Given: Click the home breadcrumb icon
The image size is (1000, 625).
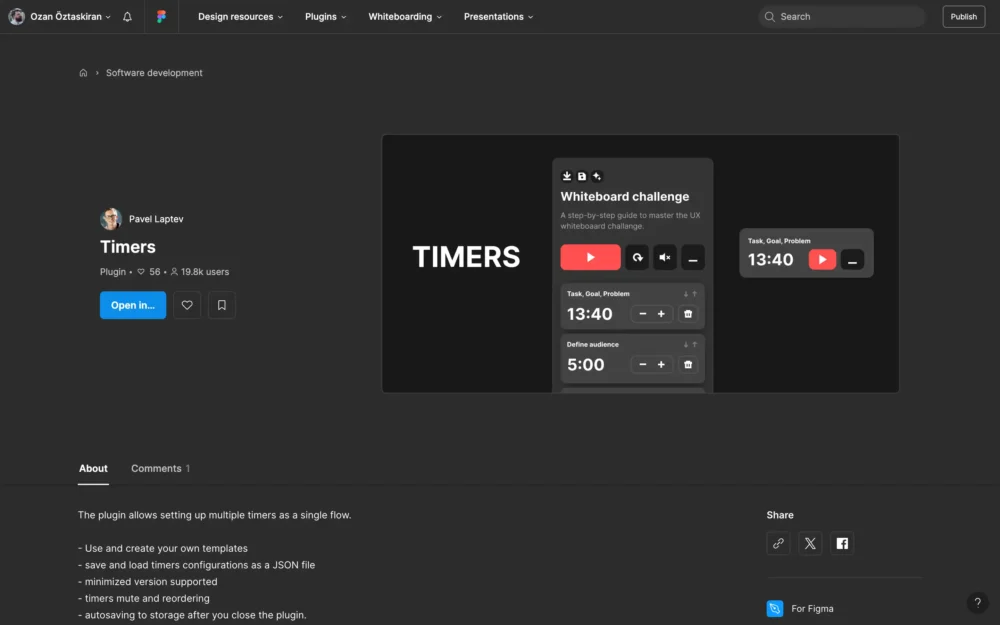Looking at the screenshot, I should [x=83, y=73].
